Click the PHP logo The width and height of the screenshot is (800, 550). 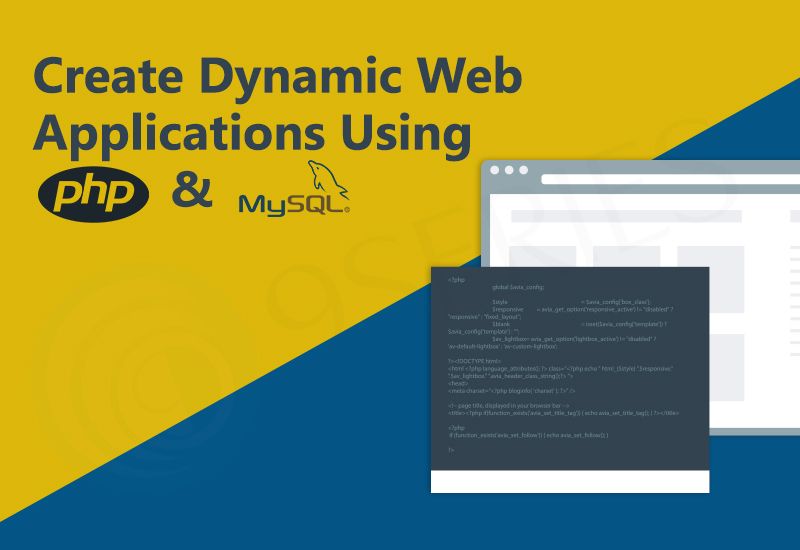tap(93, 194)
